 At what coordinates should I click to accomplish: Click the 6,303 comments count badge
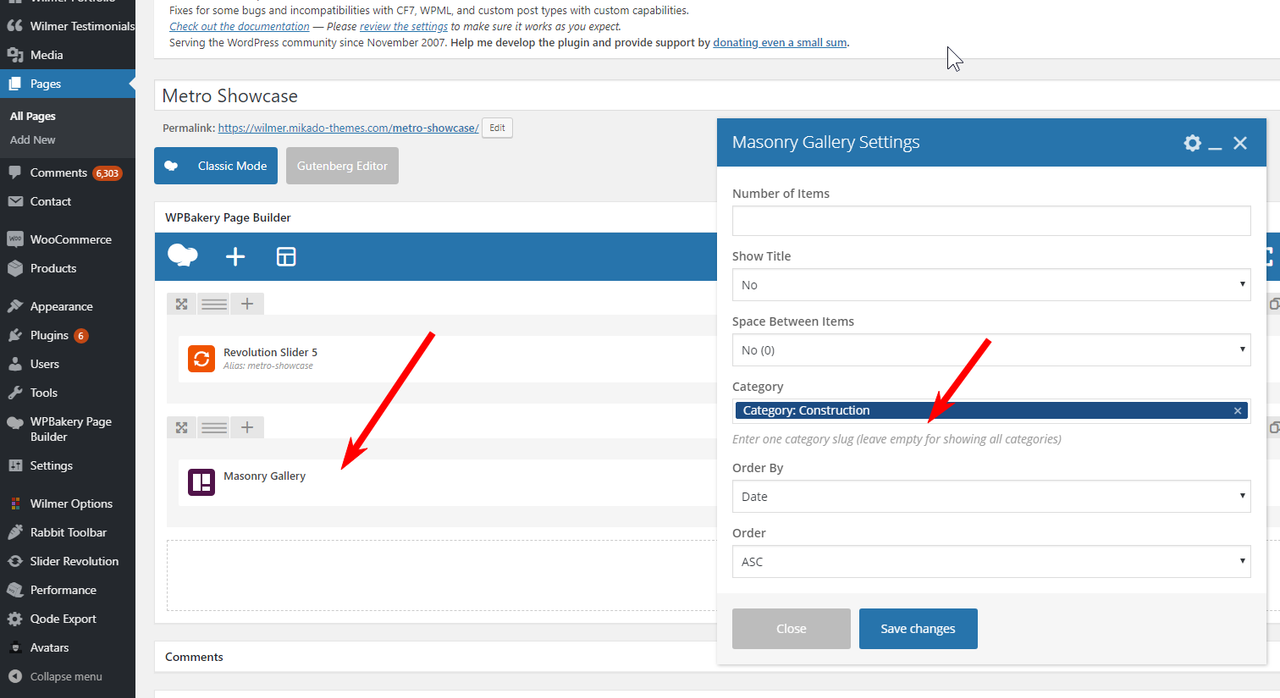pos(107,173)
